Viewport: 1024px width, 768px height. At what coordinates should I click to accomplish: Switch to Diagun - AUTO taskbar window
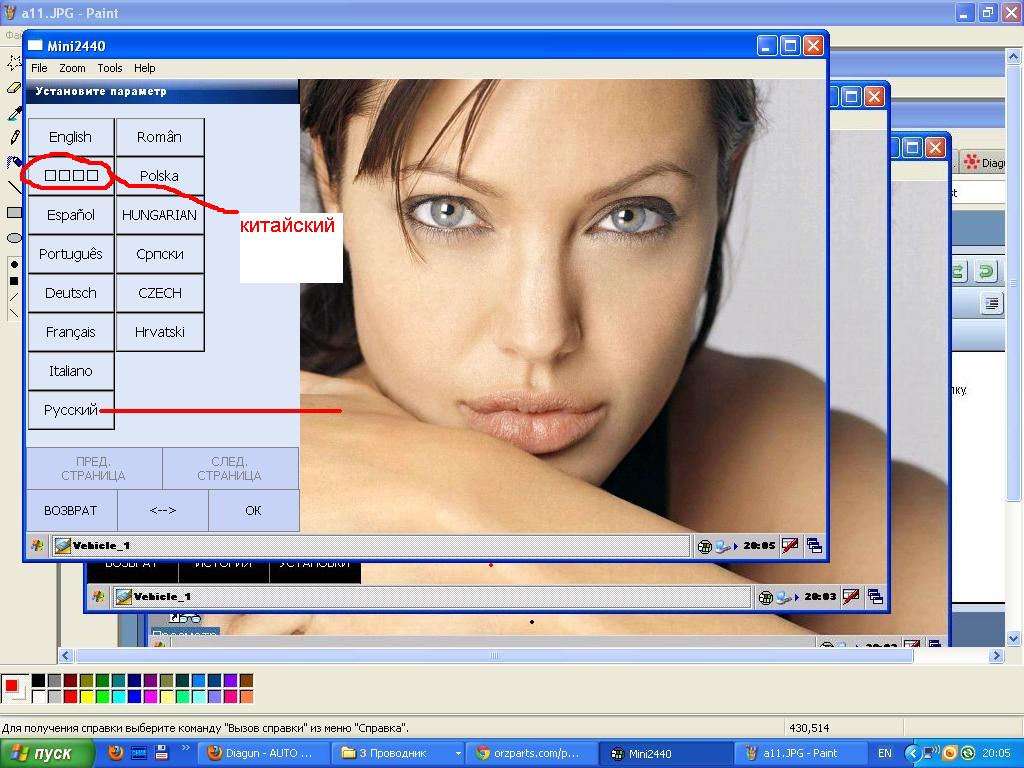(x=263, y=754)
